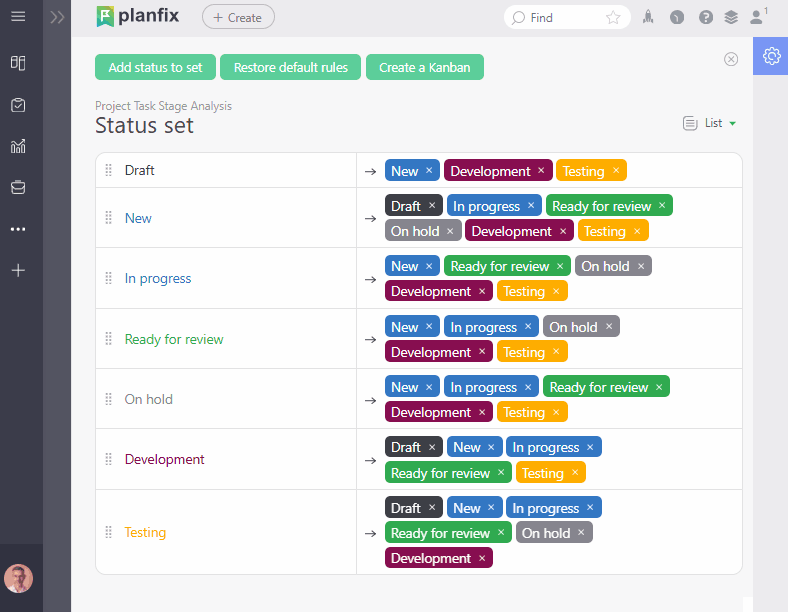
Task: Remove On hold tag from New row
Action: pos(450,231)
